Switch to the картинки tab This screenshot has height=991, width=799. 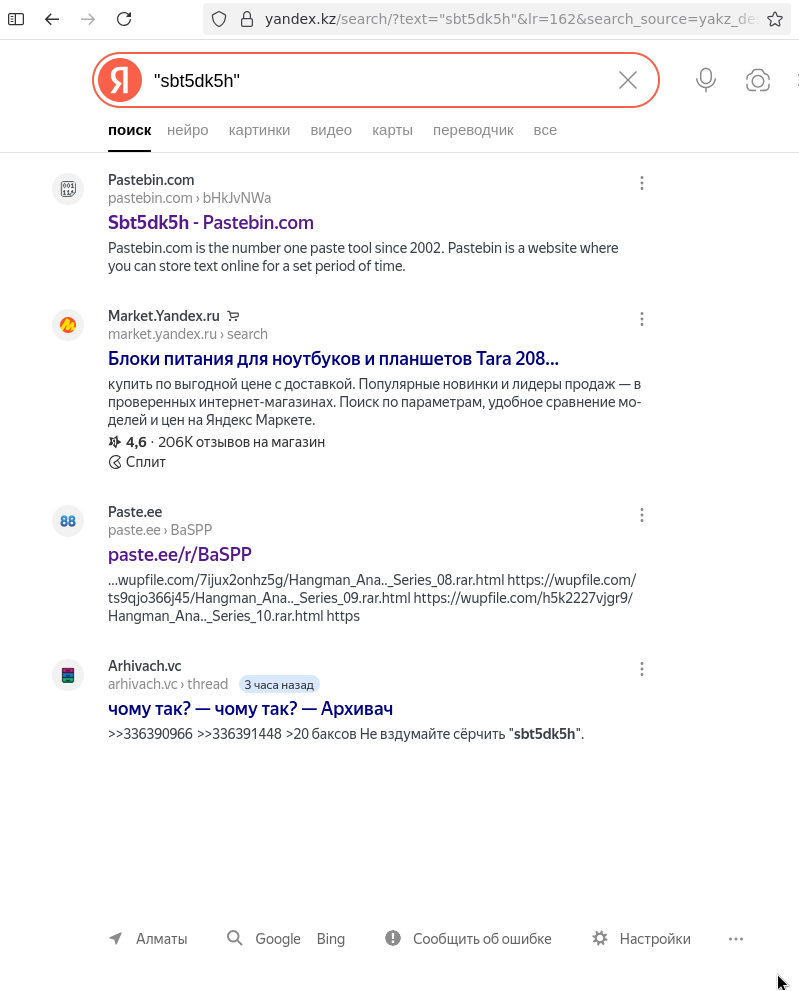click(x=259, y=130)
